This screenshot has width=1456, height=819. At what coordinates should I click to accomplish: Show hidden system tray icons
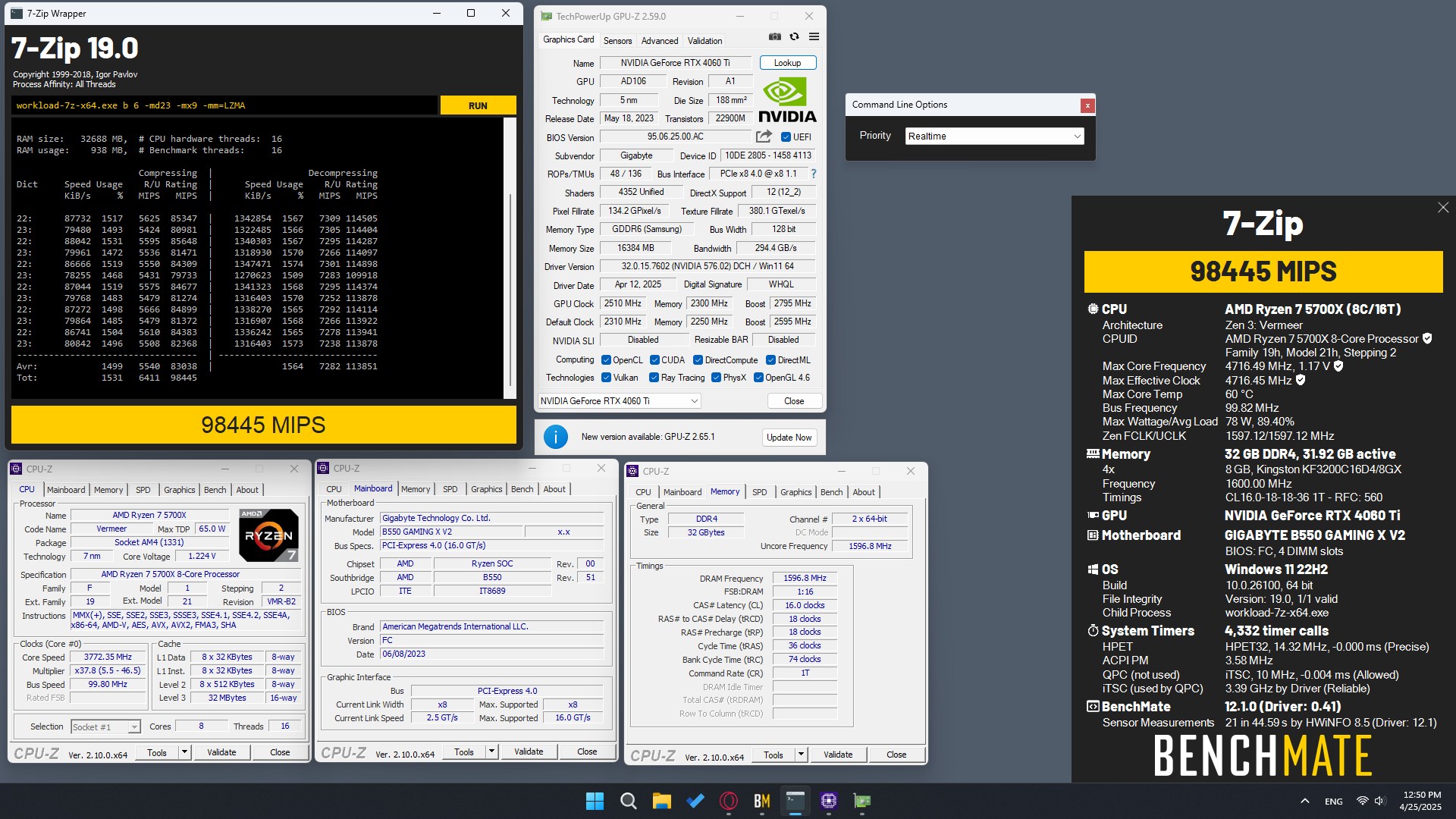tap(1305, 801)
